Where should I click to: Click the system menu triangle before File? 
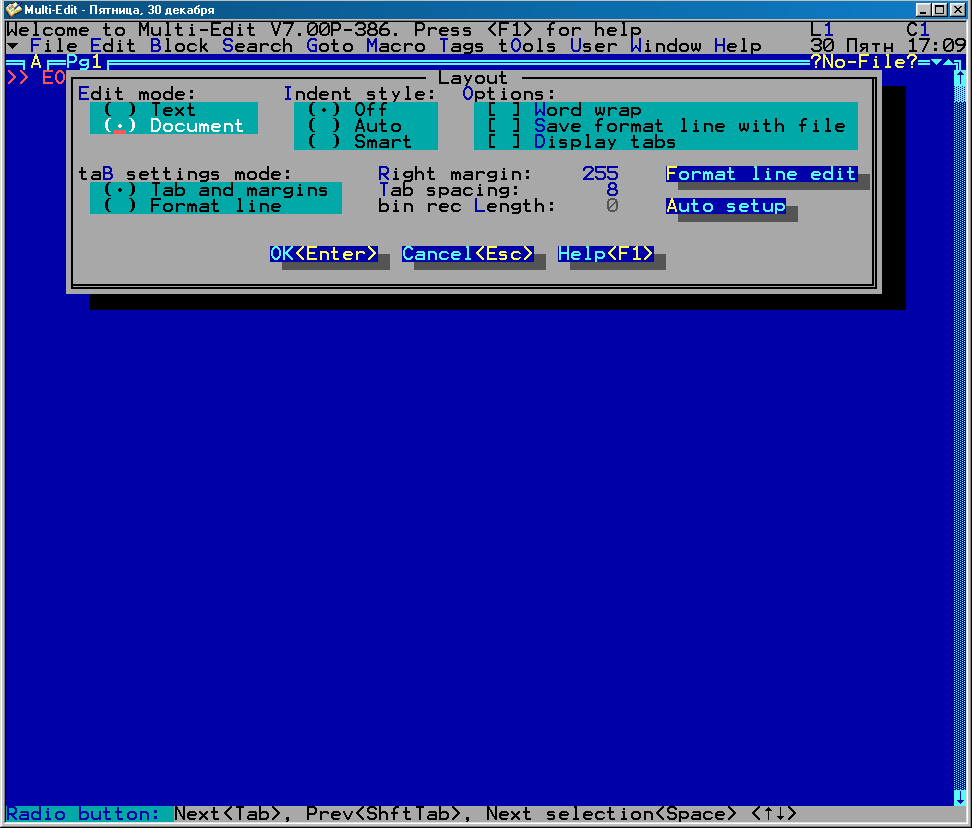coord(12,46)
